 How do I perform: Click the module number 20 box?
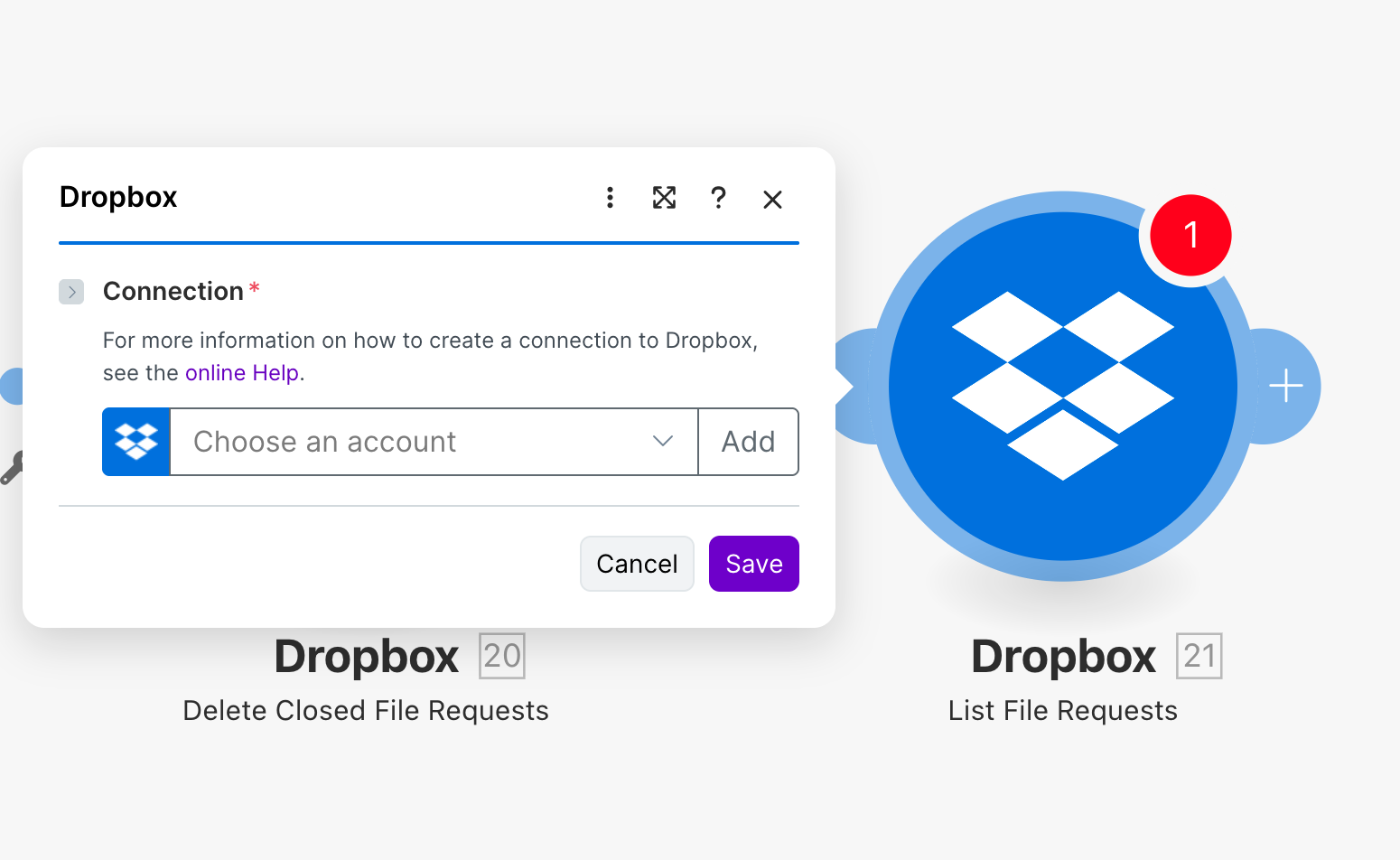tap(502, 656)
